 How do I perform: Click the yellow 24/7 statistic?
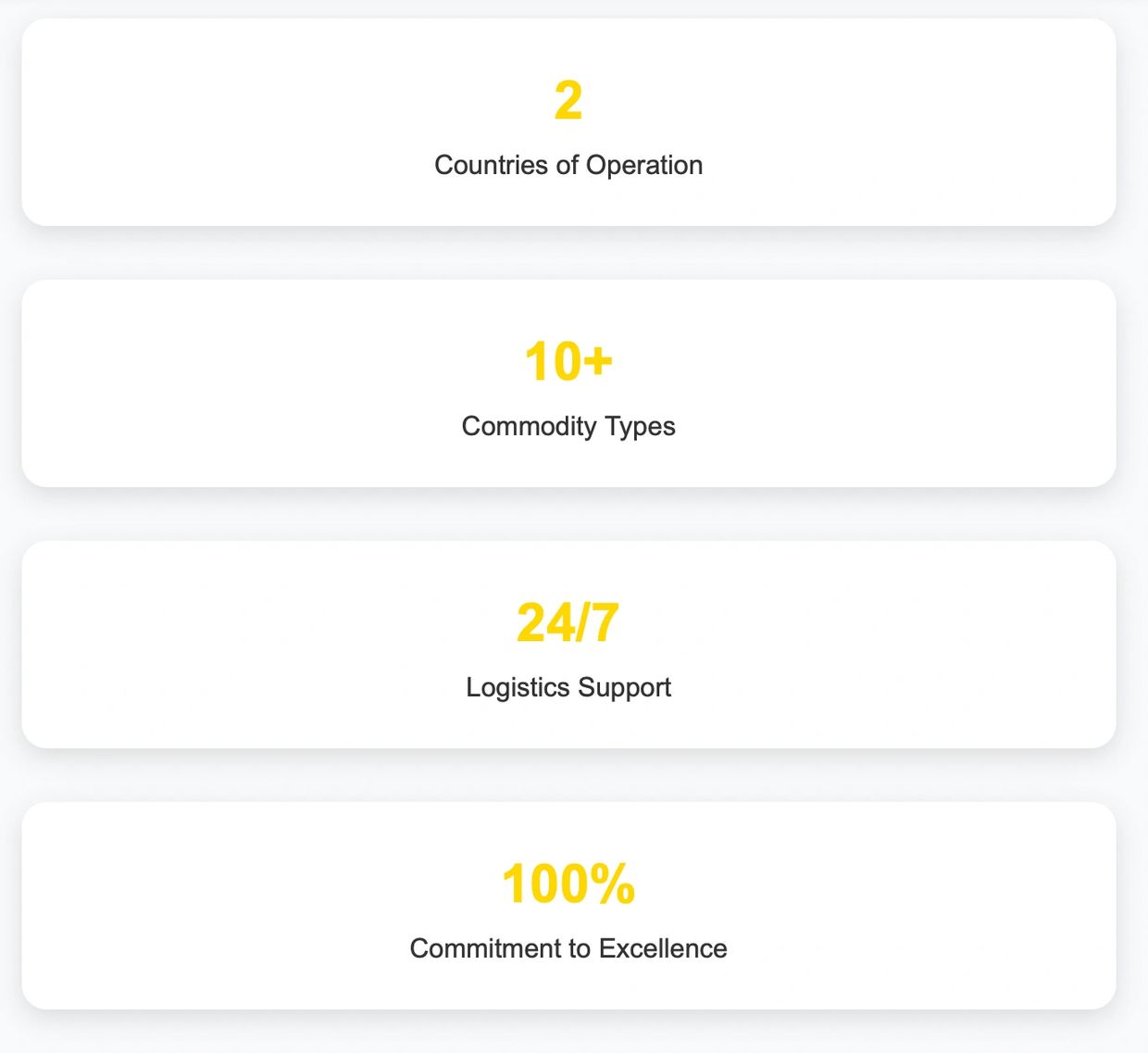[x=568, y=623]
